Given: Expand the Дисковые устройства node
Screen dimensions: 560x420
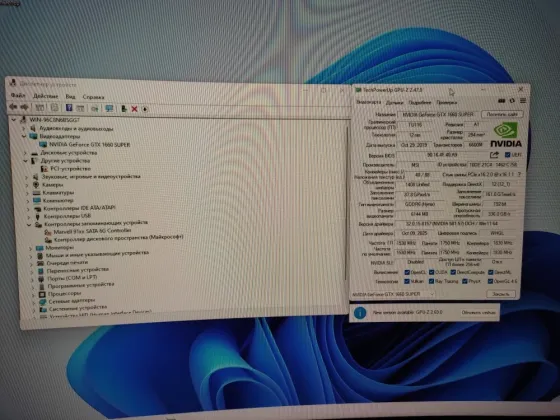Looking at the screenshot, I should click(25, 153).
